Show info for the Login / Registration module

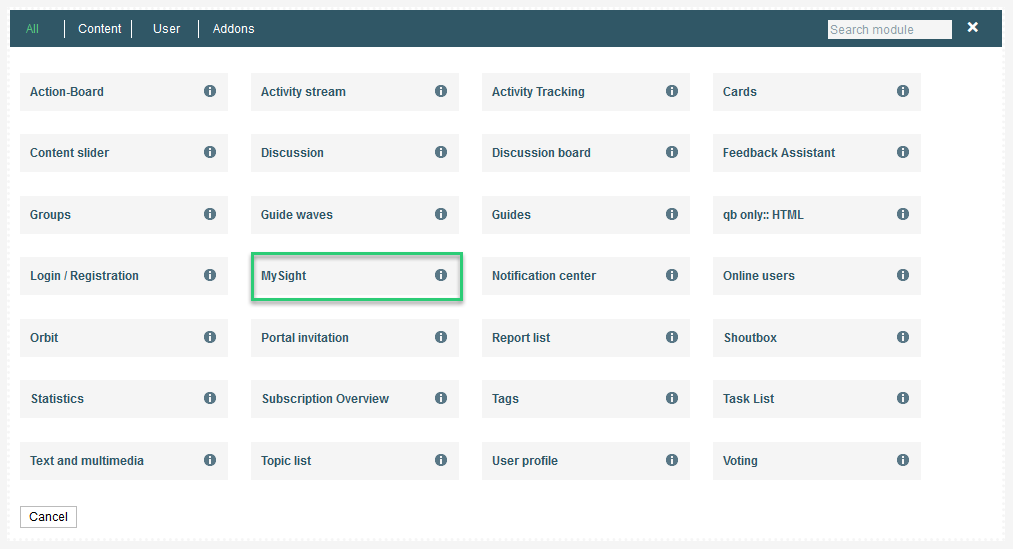(210, 275)
